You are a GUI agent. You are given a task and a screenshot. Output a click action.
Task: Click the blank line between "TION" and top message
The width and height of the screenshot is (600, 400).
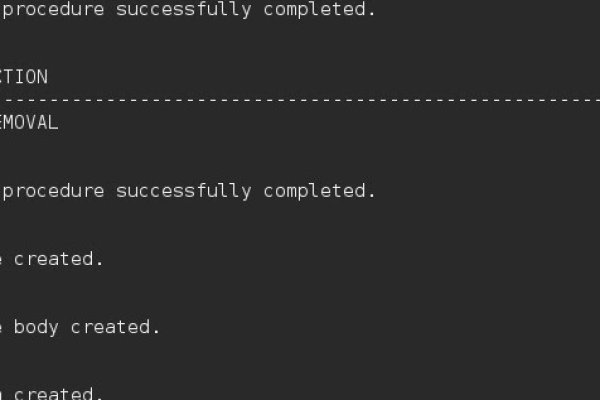pos(200,45)
